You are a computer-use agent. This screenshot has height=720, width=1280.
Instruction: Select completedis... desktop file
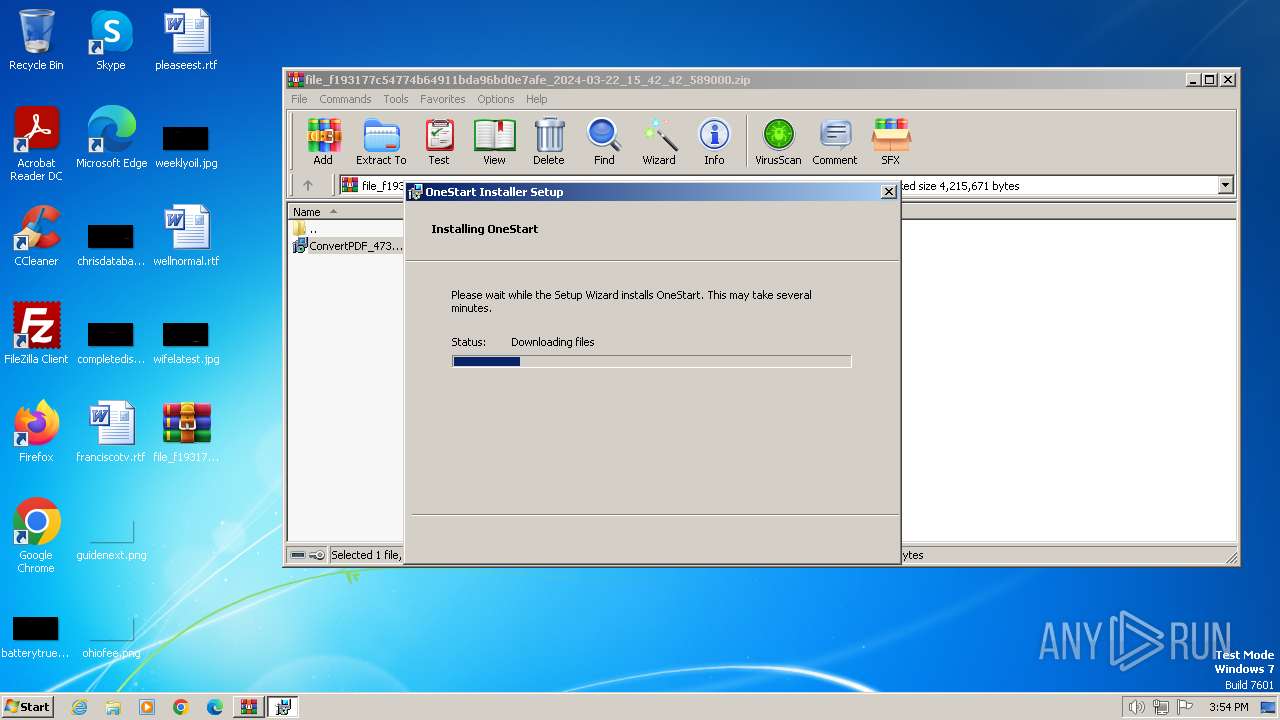click(111, 341)
